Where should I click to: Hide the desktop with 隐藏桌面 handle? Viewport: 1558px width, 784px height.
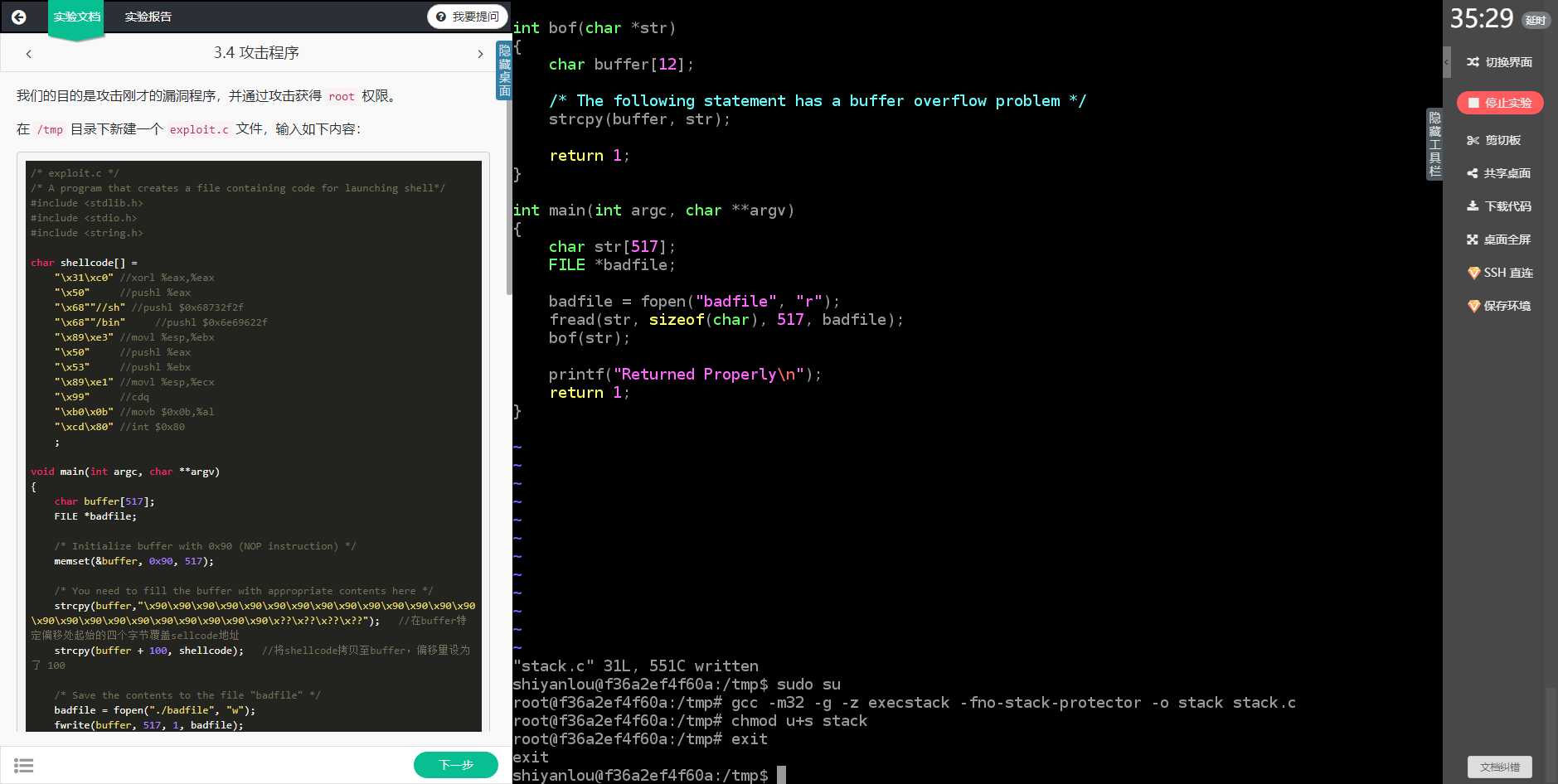tap(504, 70)
